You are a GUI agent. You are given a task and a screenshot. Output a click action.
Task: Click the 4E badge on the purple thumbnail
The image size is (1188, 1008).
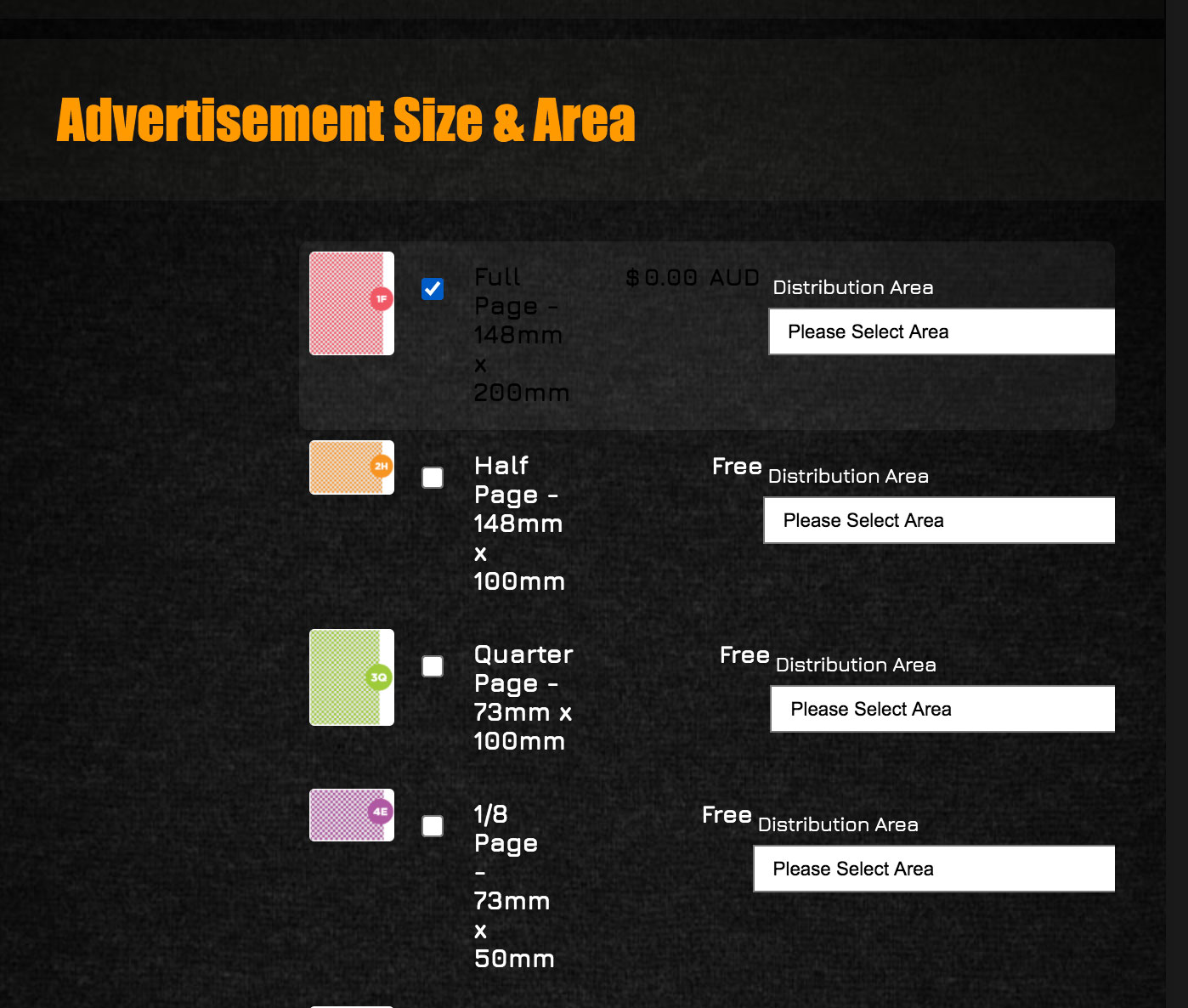point(380,813)
